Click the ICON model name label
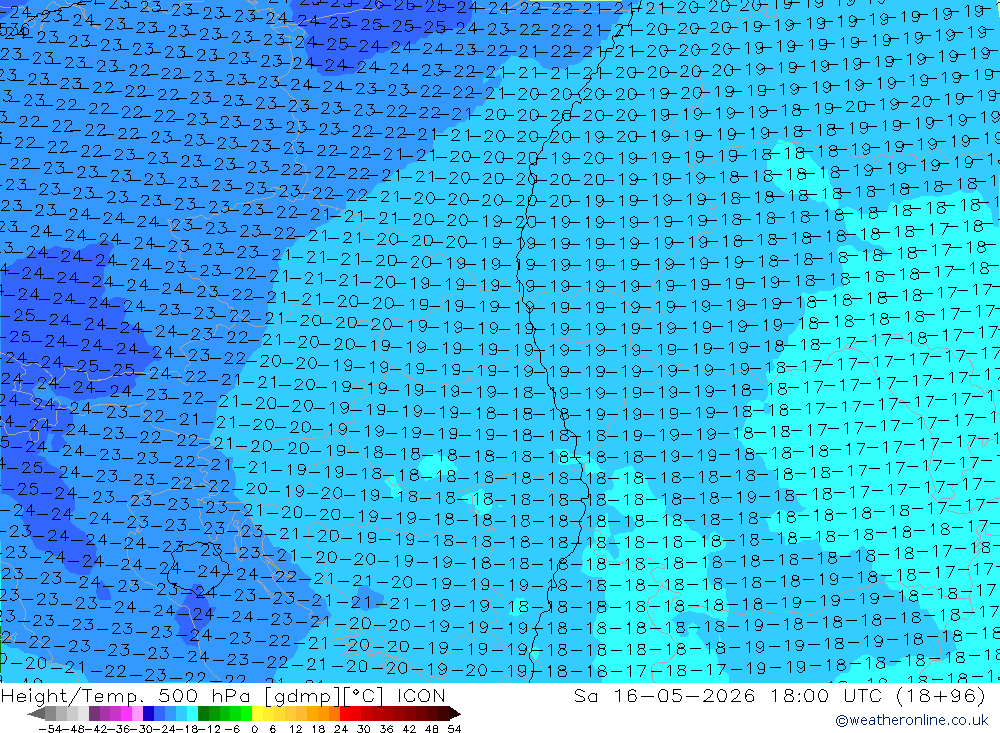 pos(421,695)
